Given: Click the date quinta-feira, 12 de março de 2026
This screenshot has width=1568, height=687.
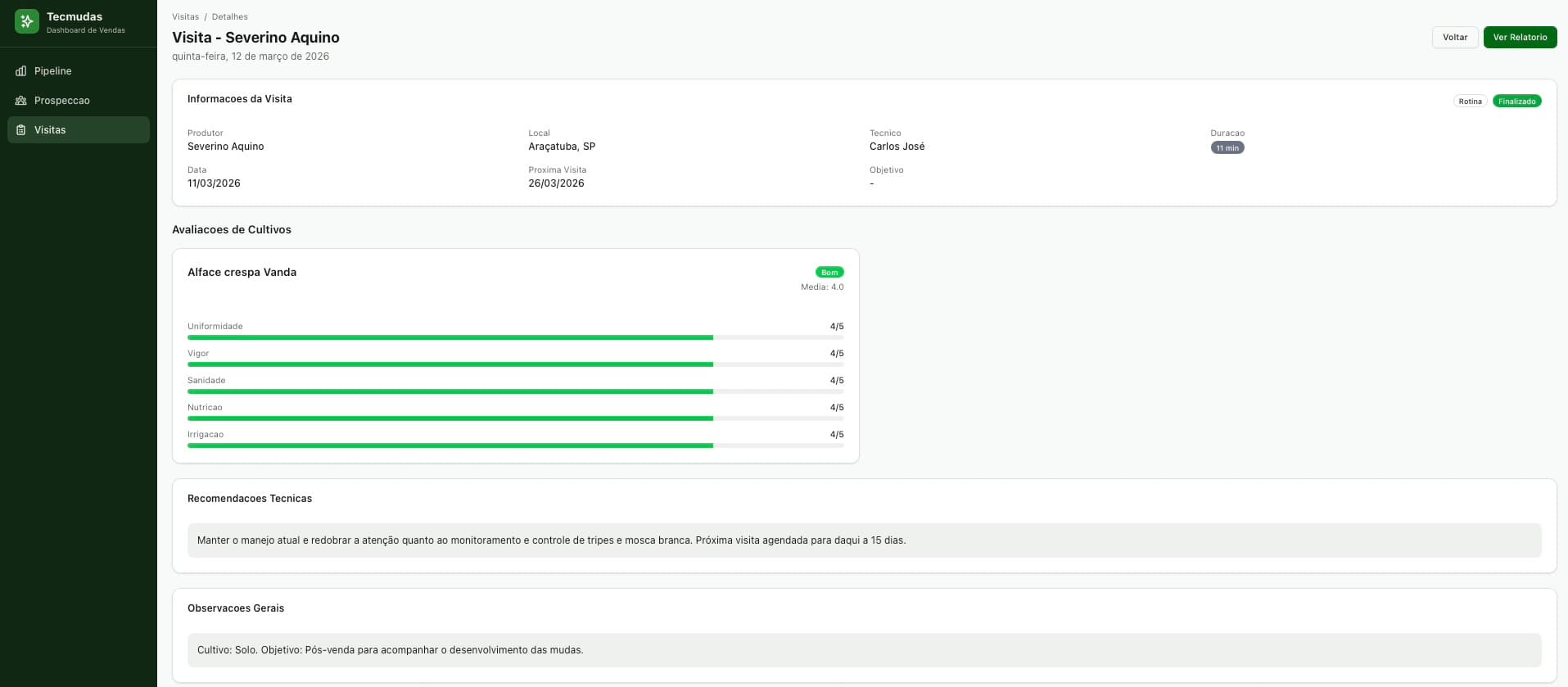Looking at the screenshot, I should click(x=251, y=56).
